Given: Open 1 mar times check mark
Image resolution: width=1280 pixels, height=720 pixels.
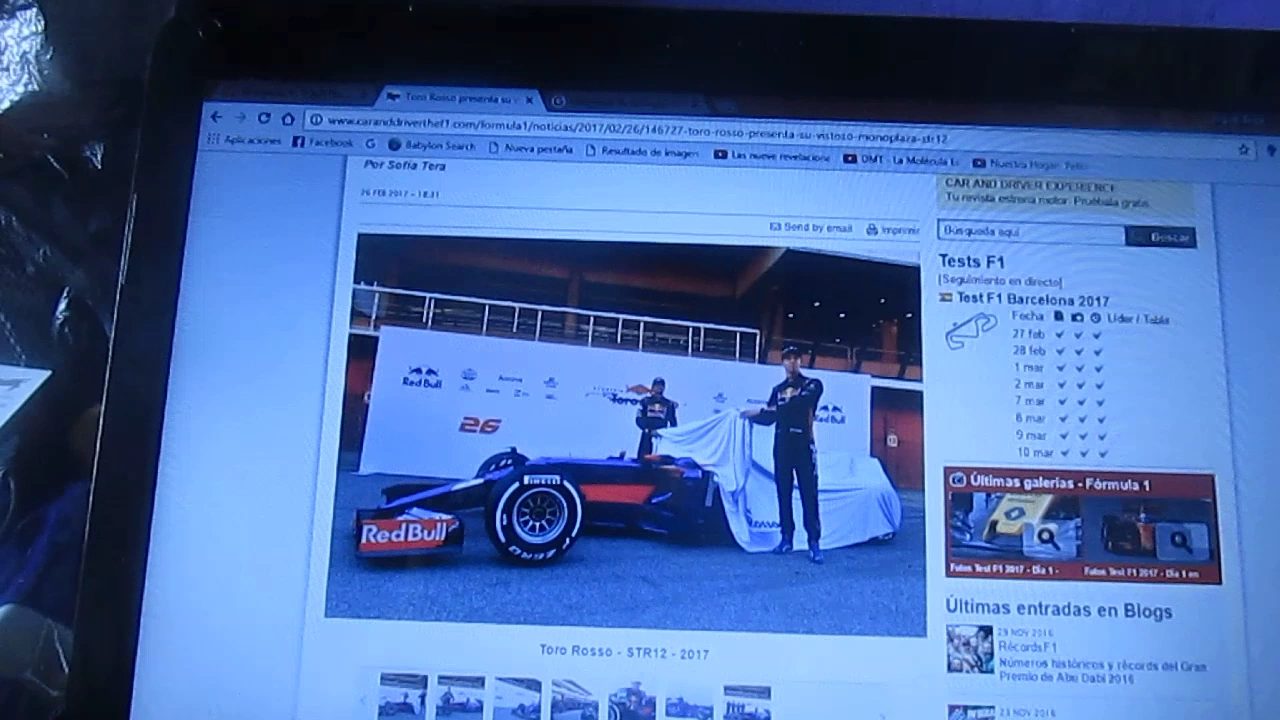Looking at the screenshot, I should [x=1097, y=369].
